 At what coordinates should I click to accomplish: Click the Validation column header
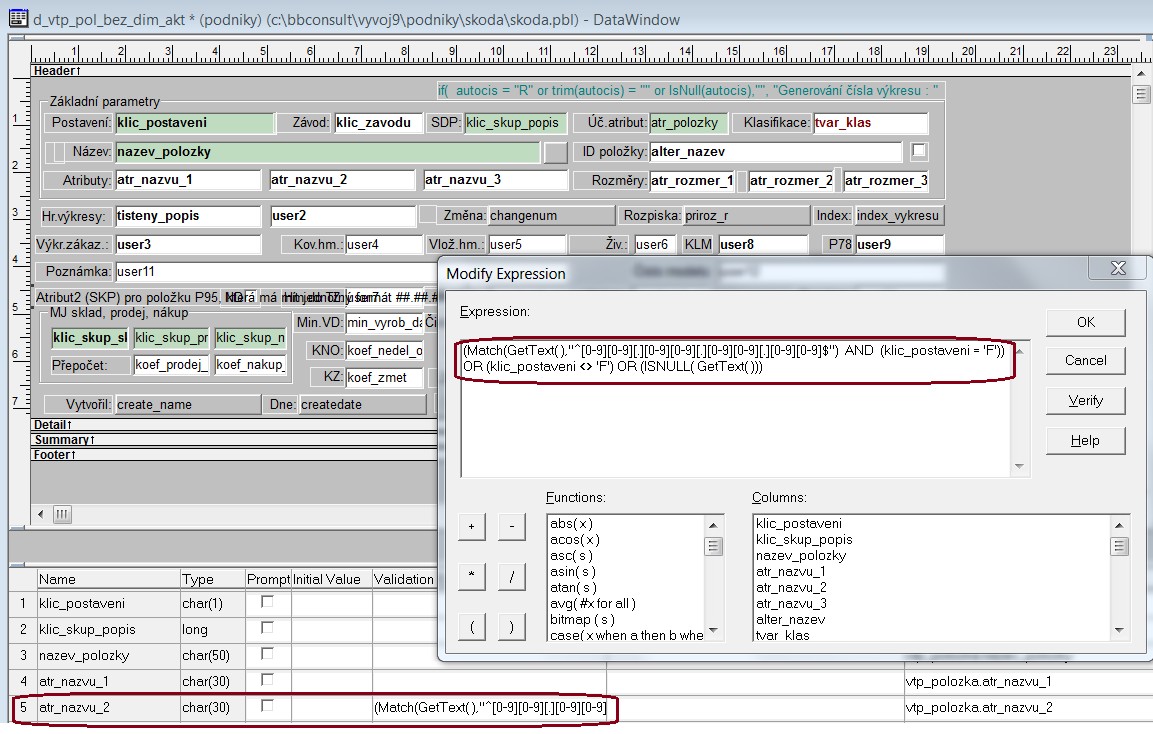404,579
